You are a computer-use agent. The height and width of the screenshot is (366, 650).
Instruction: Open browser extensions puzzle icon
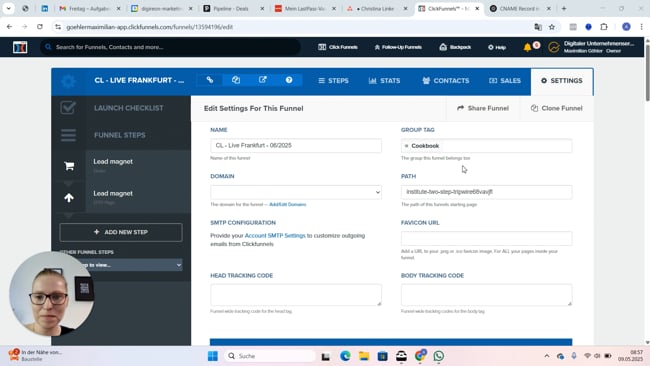point(604,27)
